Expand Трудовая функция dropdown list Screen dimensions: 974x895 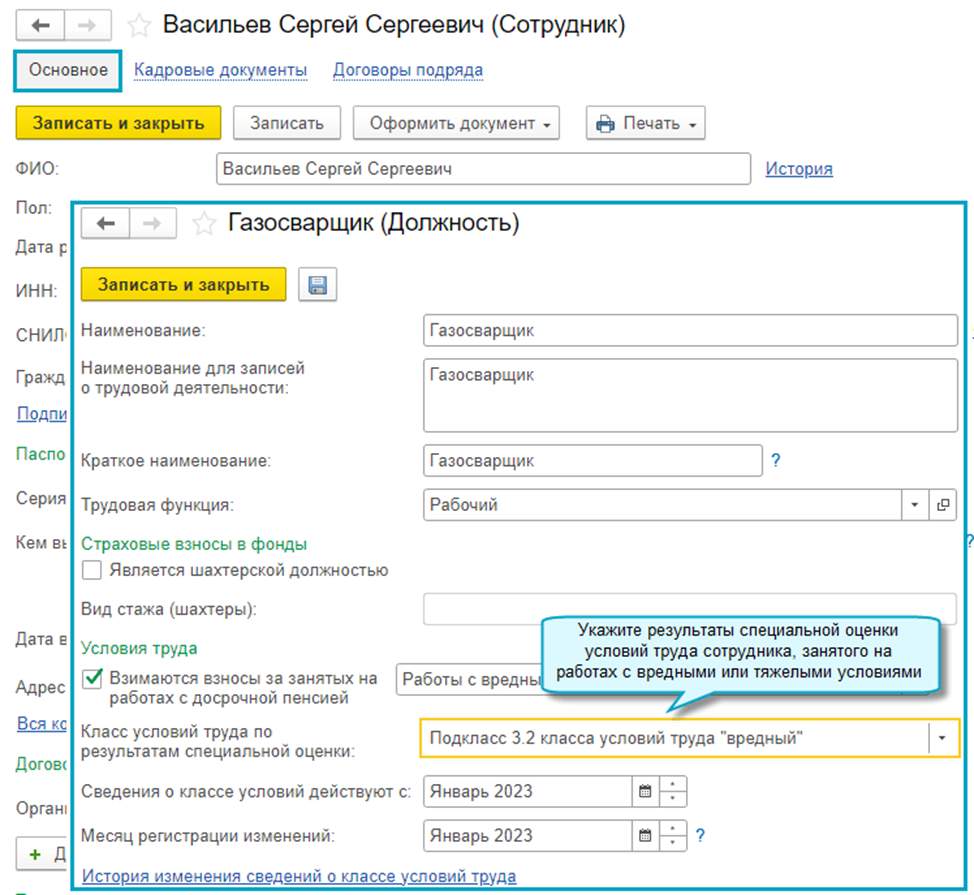914,506
